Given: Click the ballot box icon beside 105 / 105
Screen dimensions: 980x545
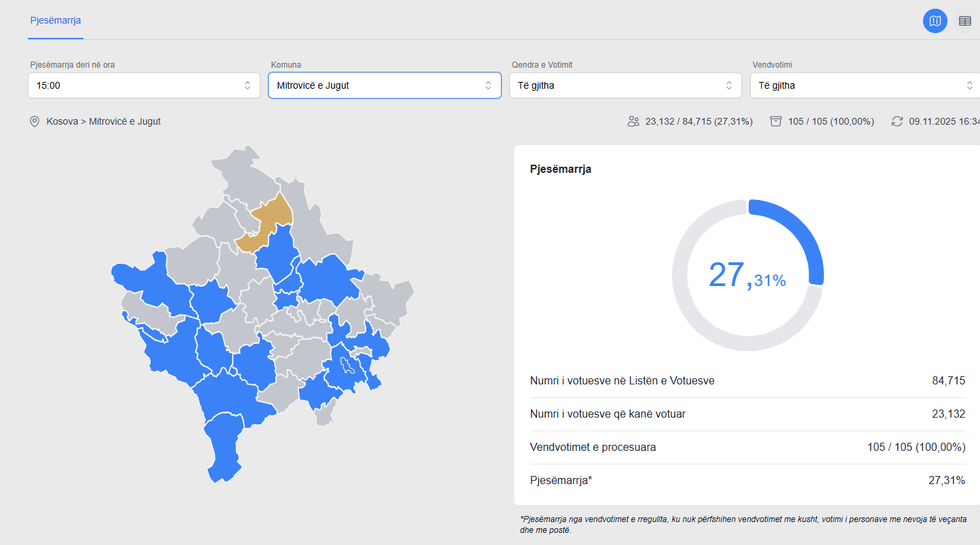Looking at the screenshot, I should (776, 122).
